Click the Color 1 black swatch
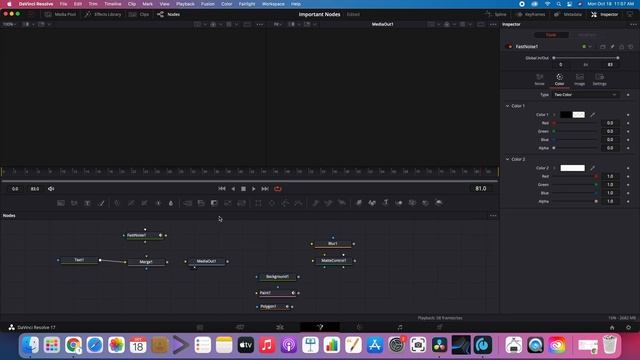 coord(566,115)
